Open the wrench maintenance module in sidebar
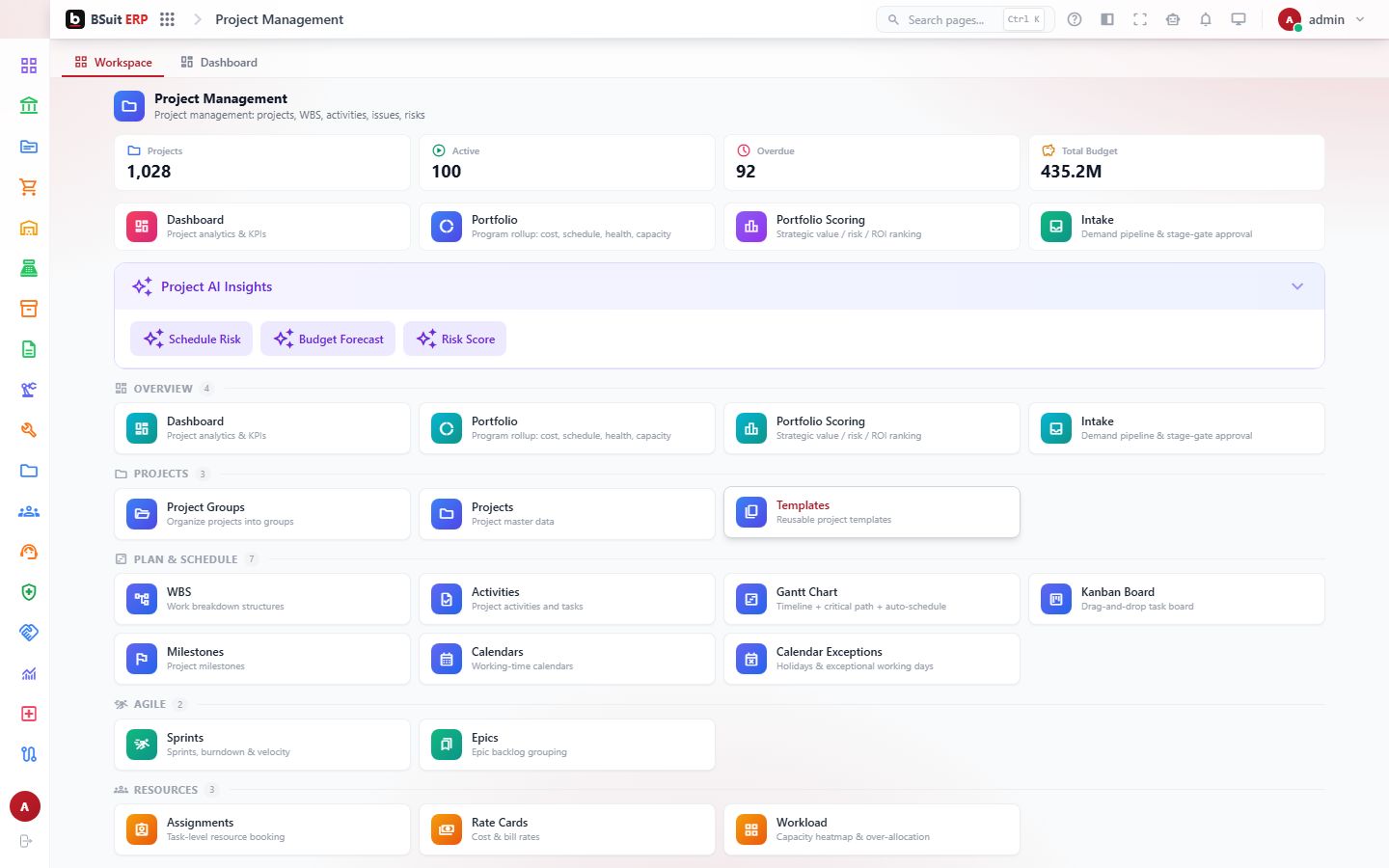1389x868 pixels. (x=29, y=430)
